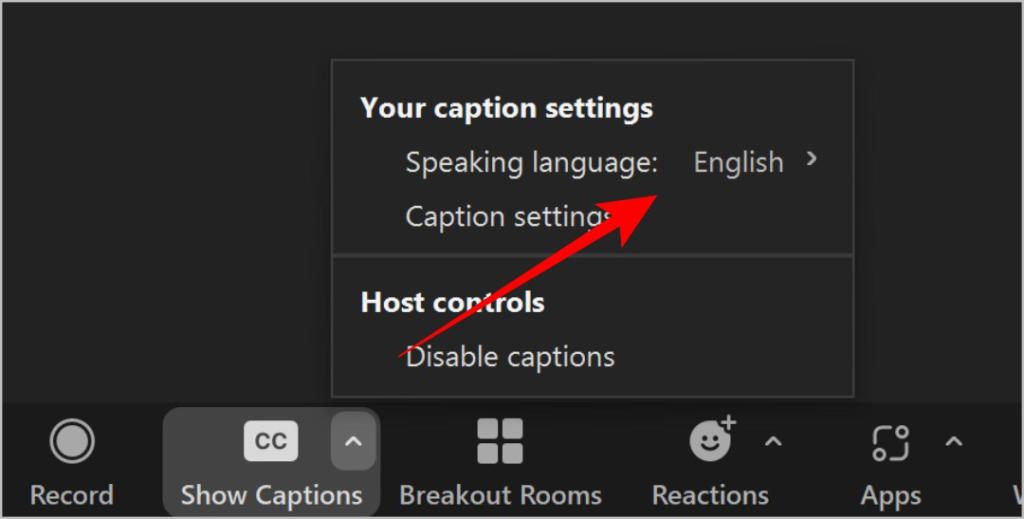Click the Record circle icon
Viewport: 1024px width, 519px height.
tap(72, 441)
